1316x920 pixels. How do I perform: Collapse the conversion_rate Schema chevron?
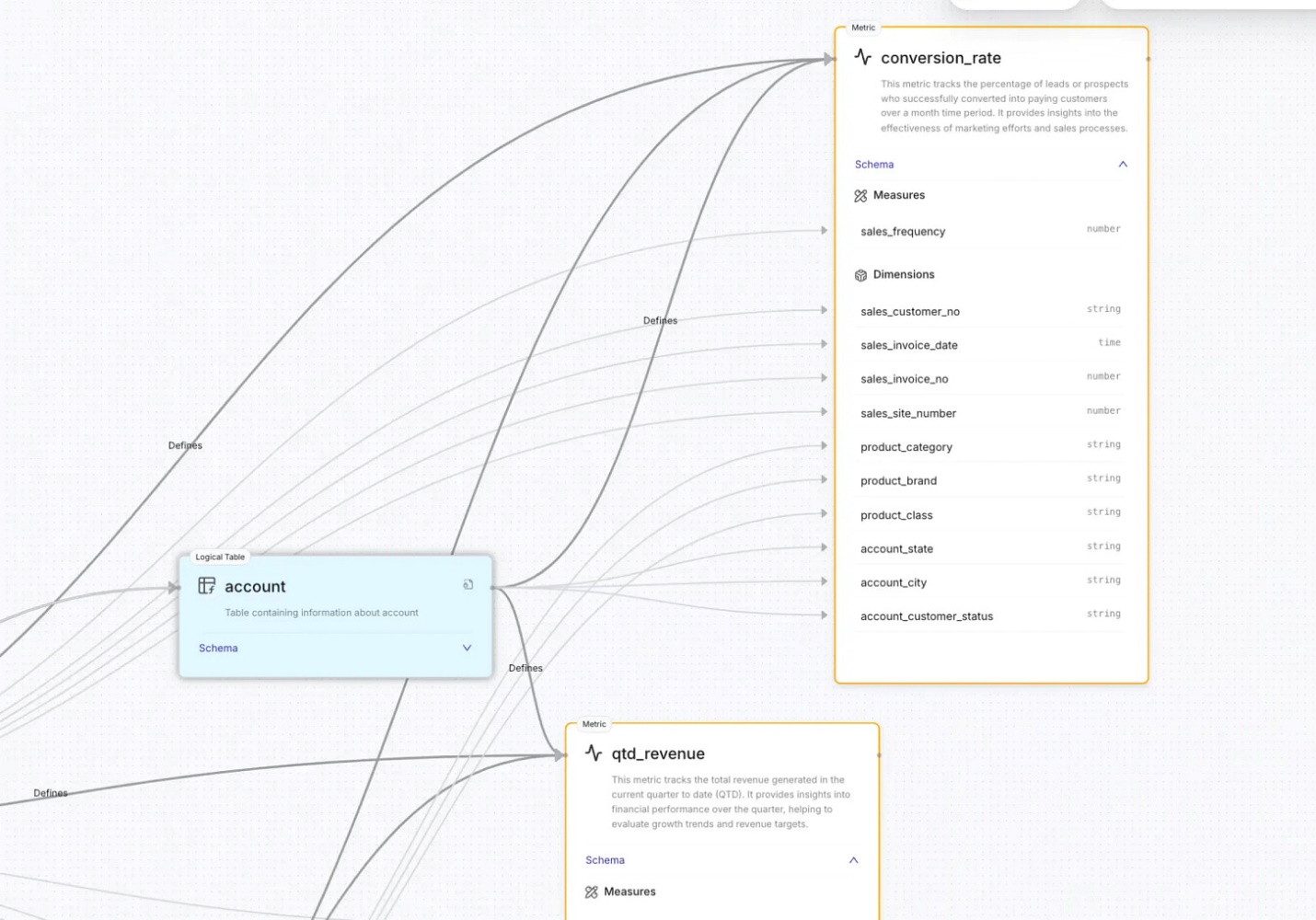[1123, 165]
